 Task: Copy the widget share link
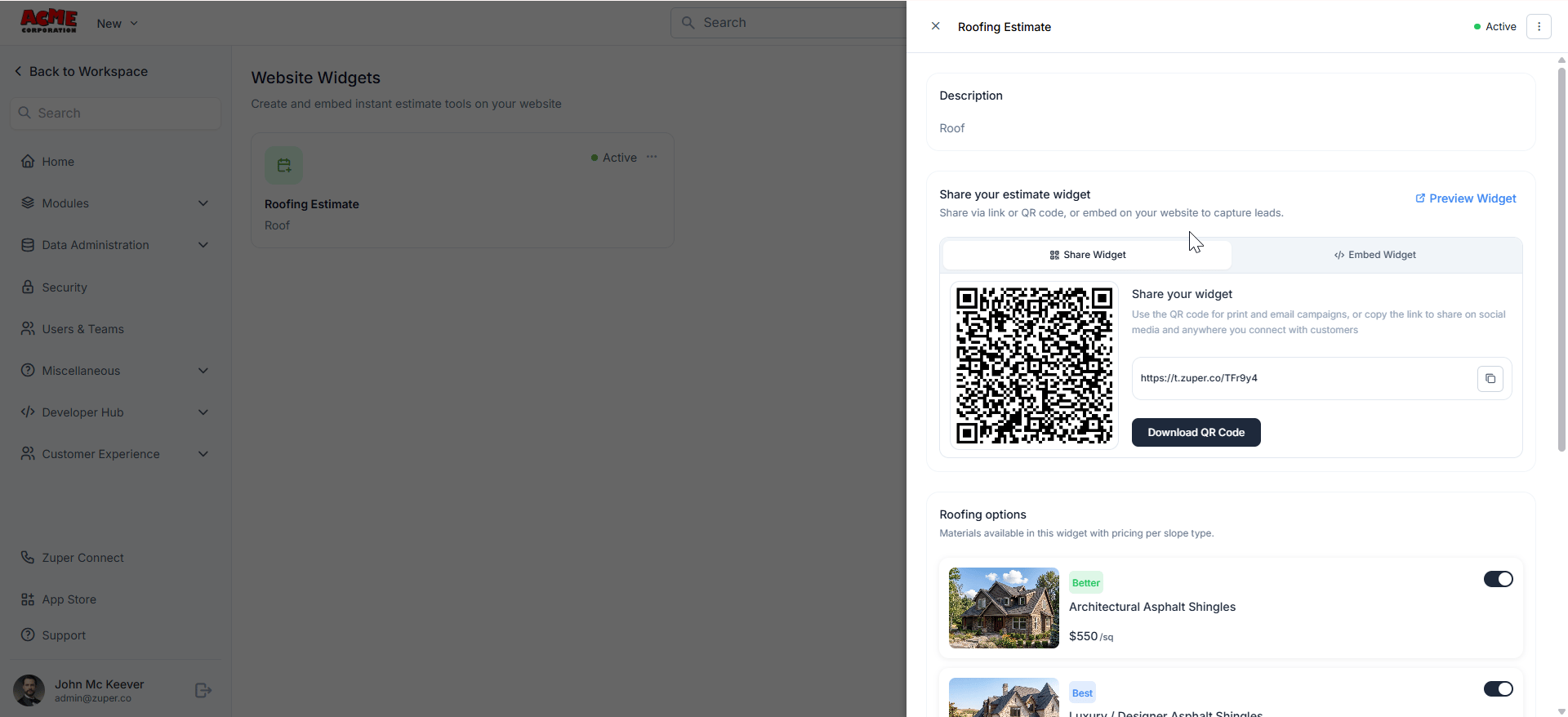click(1490, 379)
